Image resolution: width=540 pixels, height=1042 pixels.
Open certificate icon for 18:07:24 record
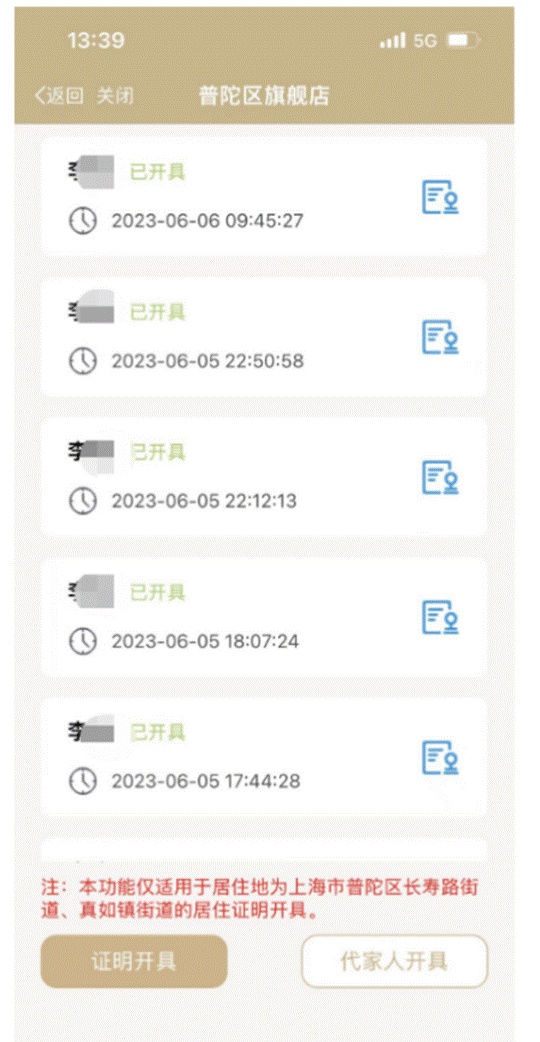coord(441,617)
